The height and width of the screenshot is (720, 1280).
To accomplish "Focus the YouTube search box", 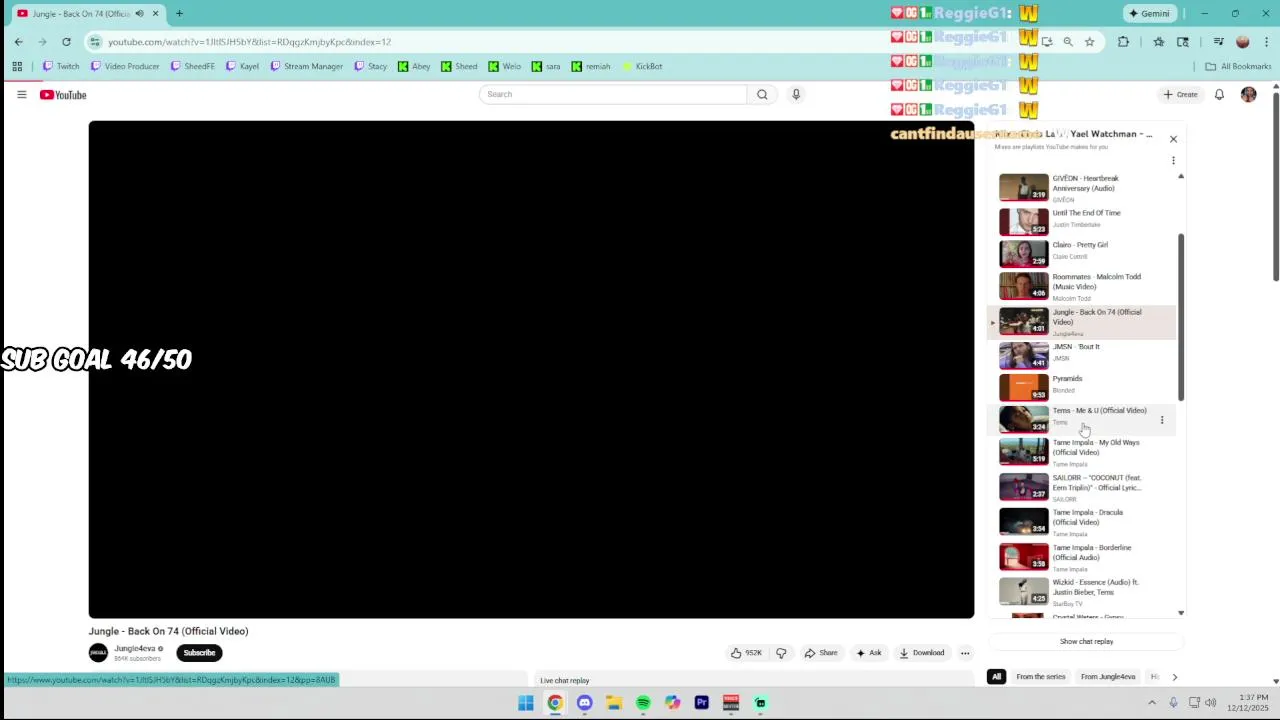I will (x=613, y=94).
